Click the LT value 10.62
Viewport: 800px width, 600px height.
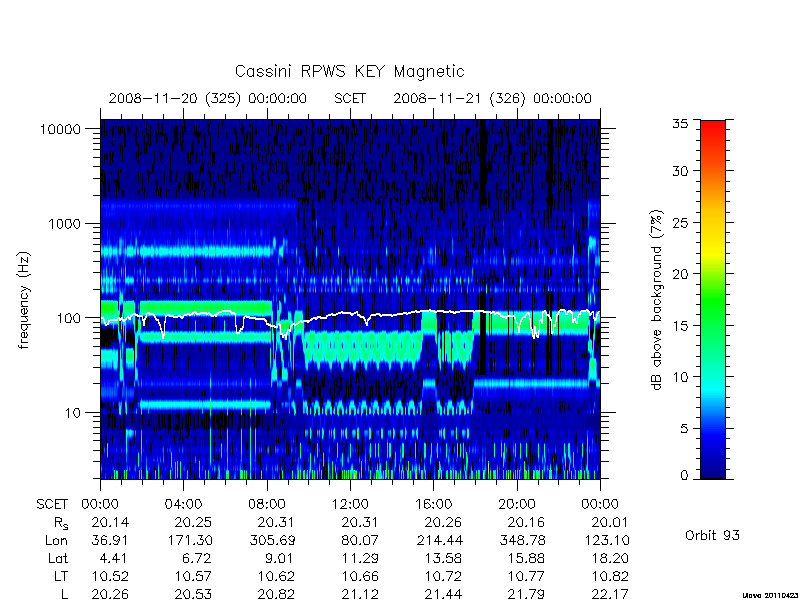point(277,576)
